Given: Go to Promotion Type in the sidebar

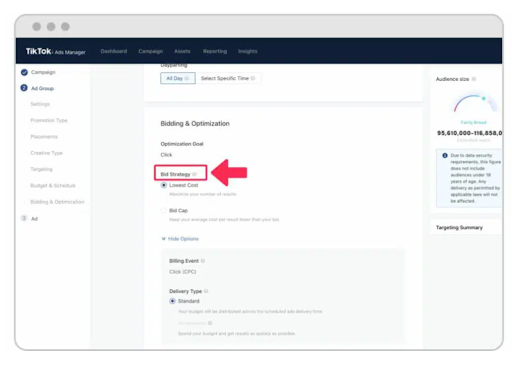Looking at the screenshot, I should pos(49,120).
